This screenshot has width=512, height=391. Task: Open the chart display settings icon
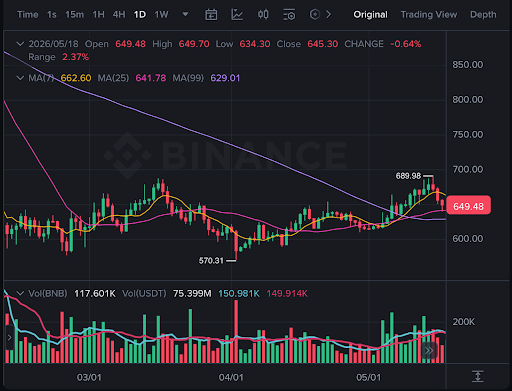click(289, 15)
